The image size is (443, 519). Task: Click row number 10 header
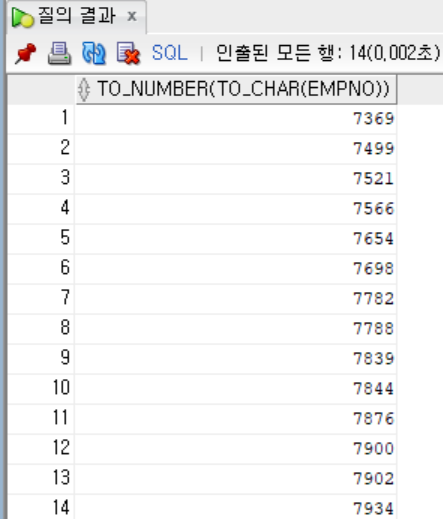(x=41, y=389)
